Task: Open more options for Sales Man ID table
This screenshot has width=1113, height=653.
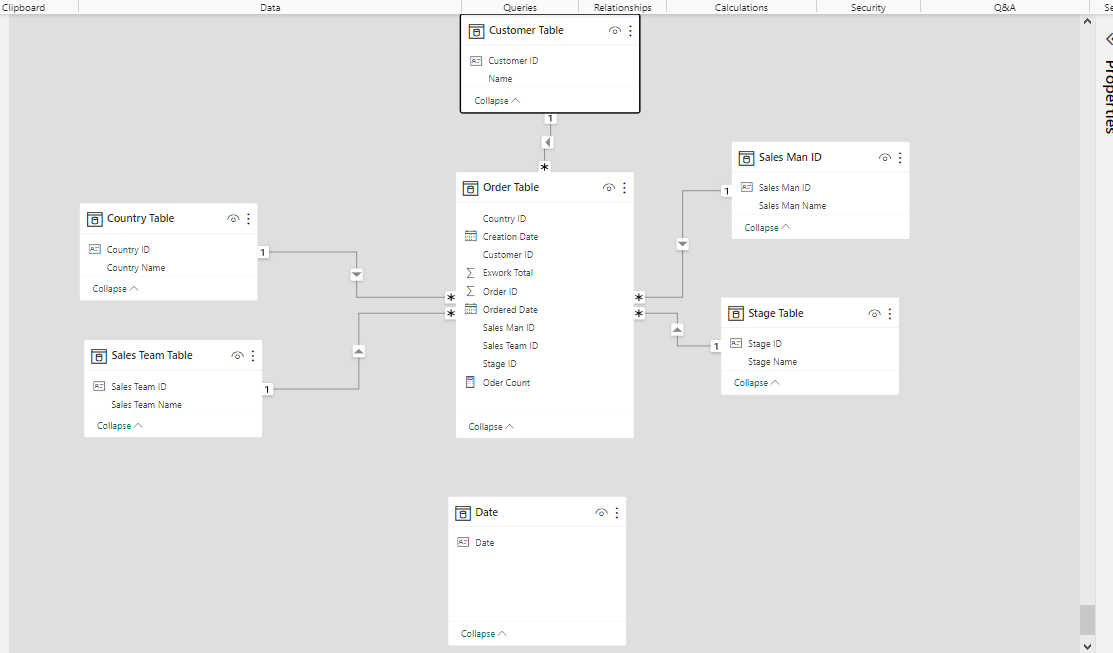Action: (900, 158)
